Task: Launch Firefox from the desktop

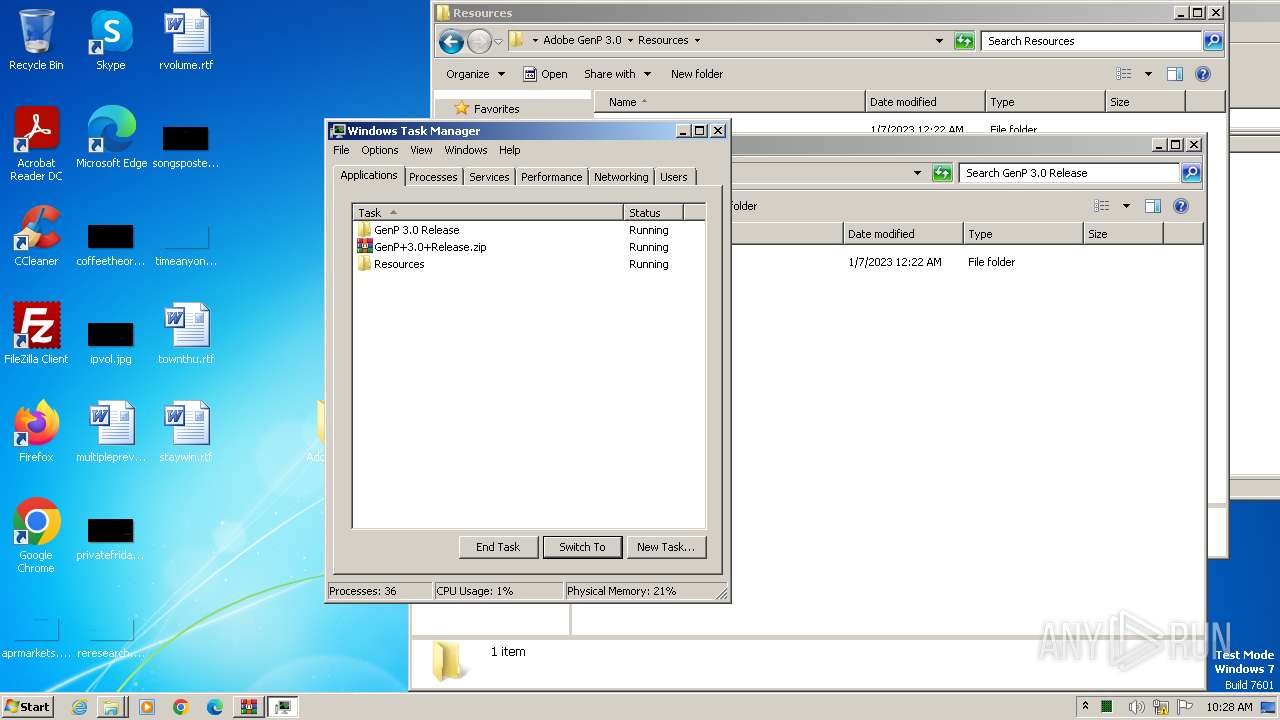Action: tap(36, 432)
